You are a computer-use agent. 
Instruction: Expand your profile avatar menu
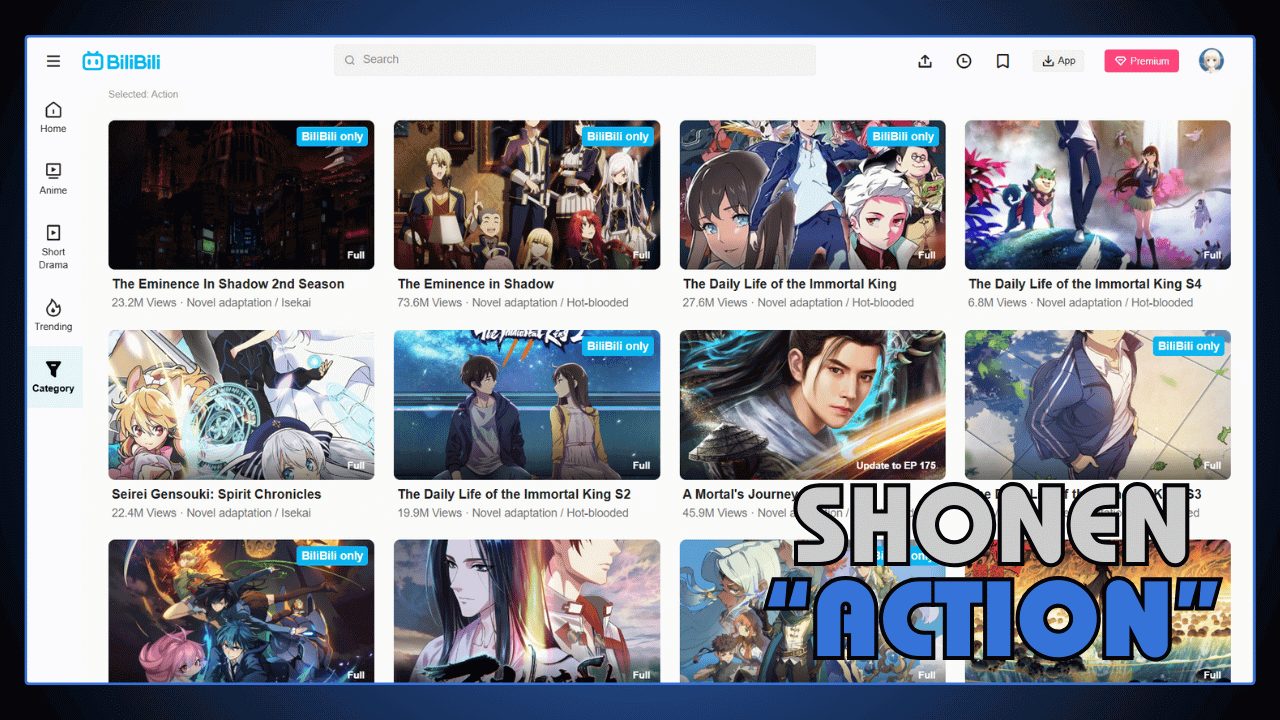pyautogui.click(x=1211, y=60)
